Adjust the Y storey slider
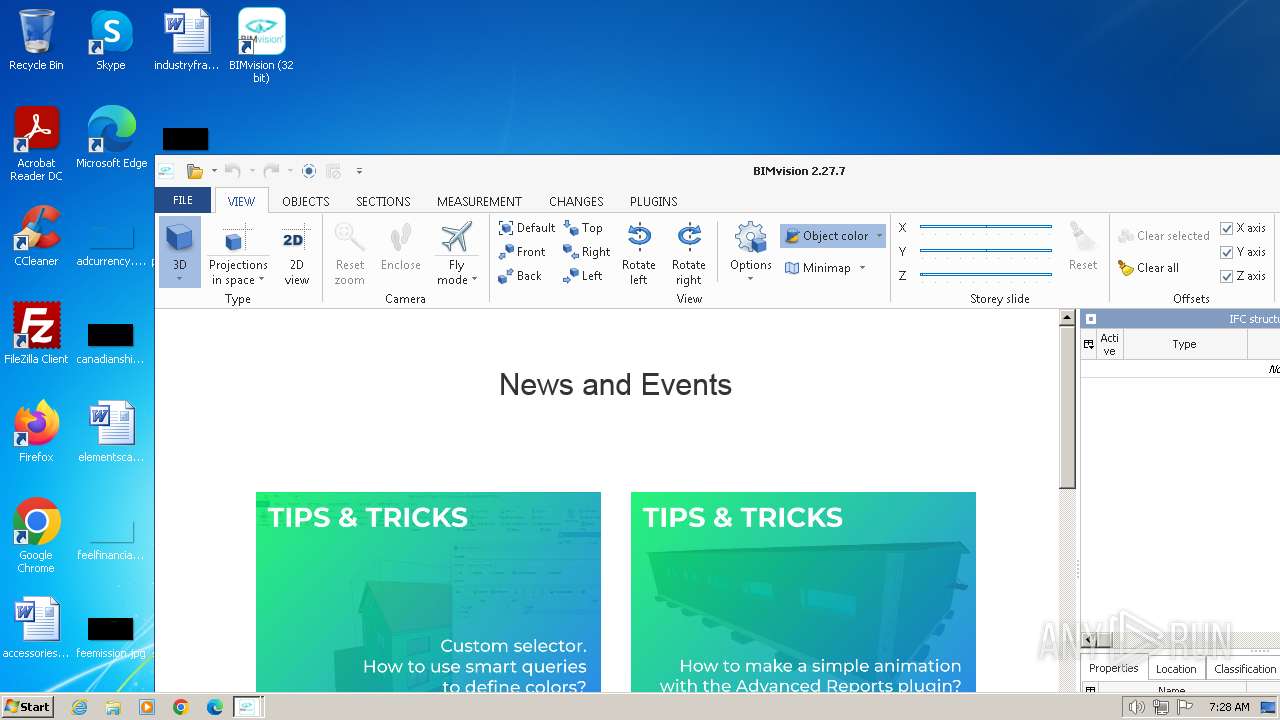 (x=985, y=251)
